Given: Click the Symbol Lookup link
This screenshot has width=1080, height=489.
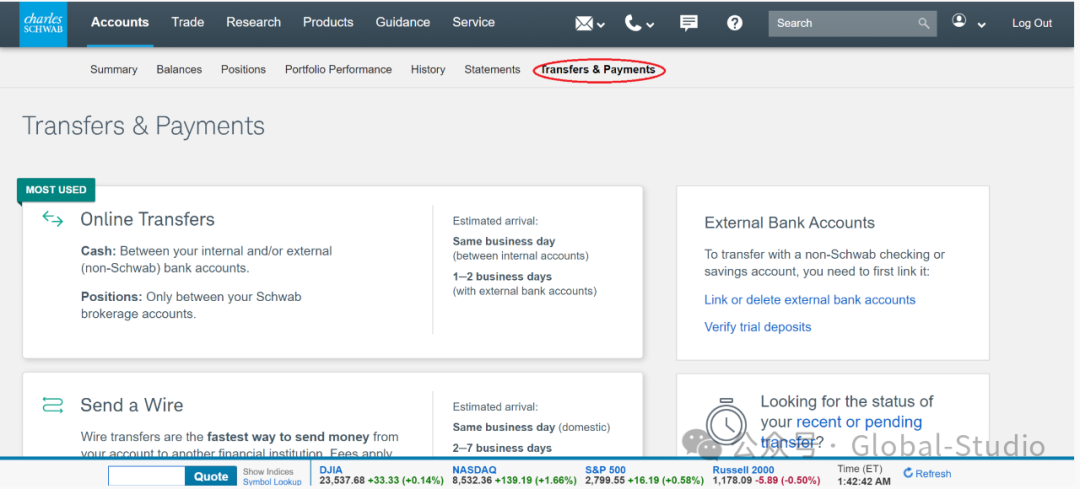Looking at the screenshot, I should 272,481.
